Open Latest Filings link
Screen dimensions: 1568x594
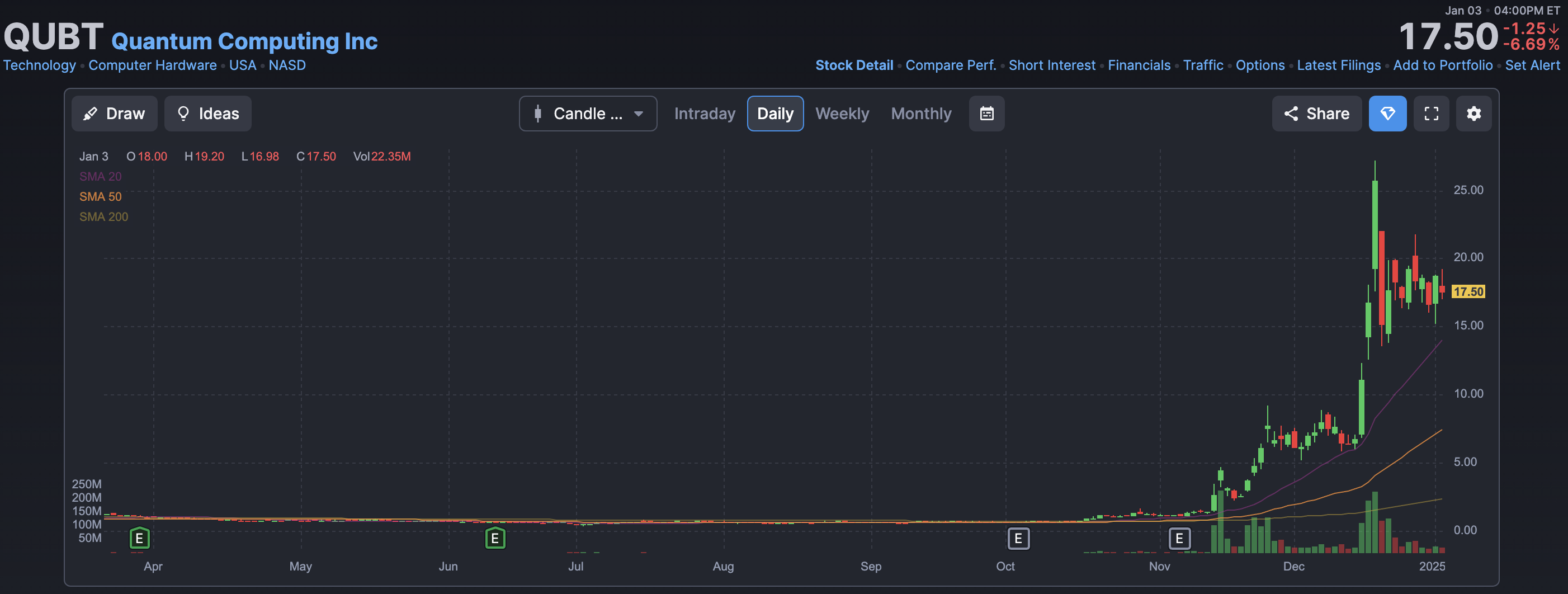pyautogui.click(x=1339, y=65)
